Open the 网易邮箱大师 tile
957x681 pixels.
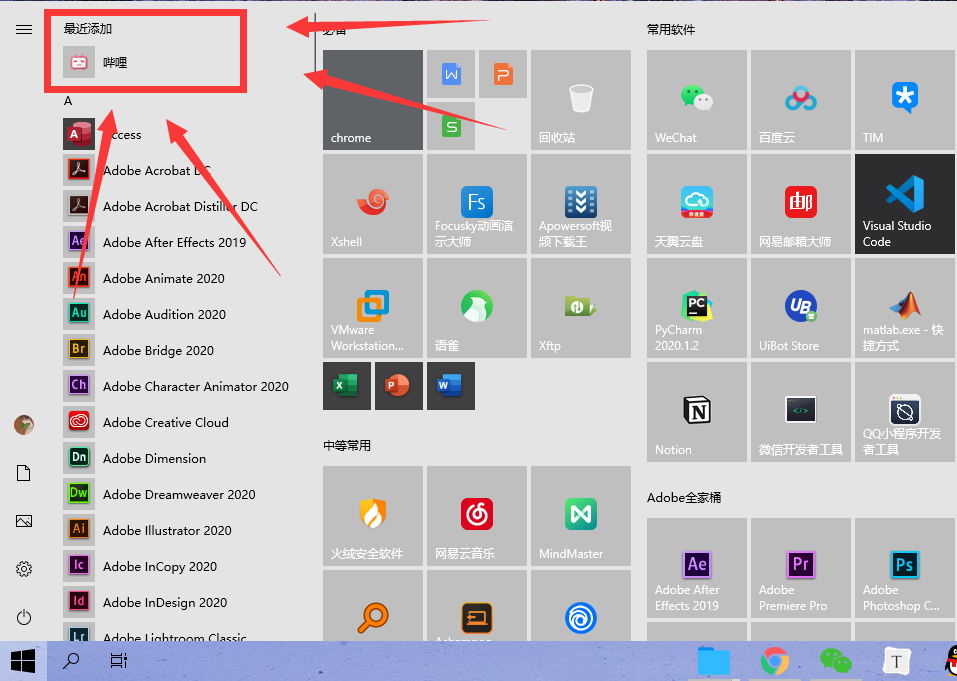(x=801, y=204)
